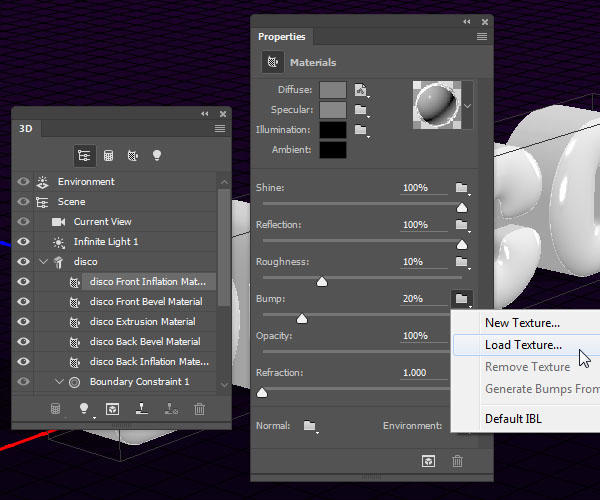Click the Diffuse texture file icon

pos(361,90)
